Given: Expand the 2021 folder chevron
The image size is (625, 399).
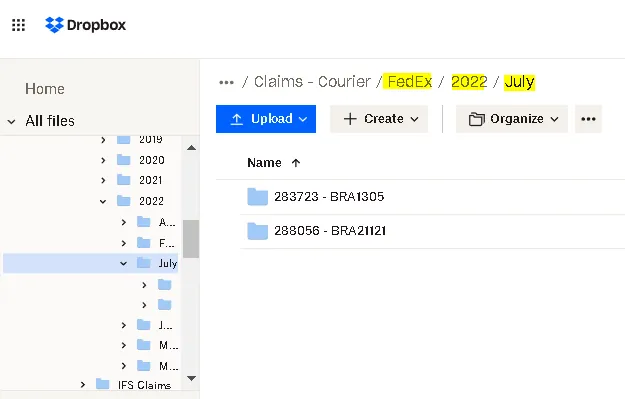Looking at the screenshot, I should click(103, 181).
